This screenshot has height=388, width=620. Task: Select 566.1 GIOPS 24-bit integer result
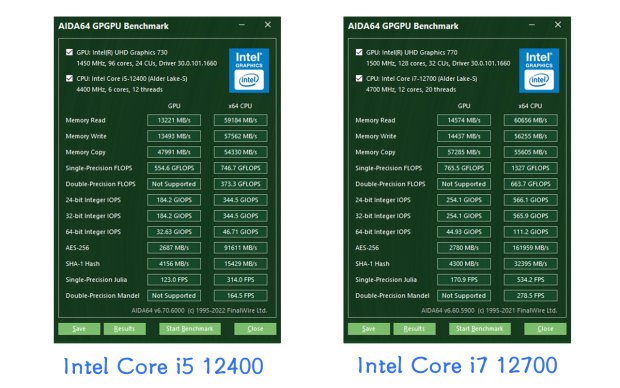(x=531, y=200)
